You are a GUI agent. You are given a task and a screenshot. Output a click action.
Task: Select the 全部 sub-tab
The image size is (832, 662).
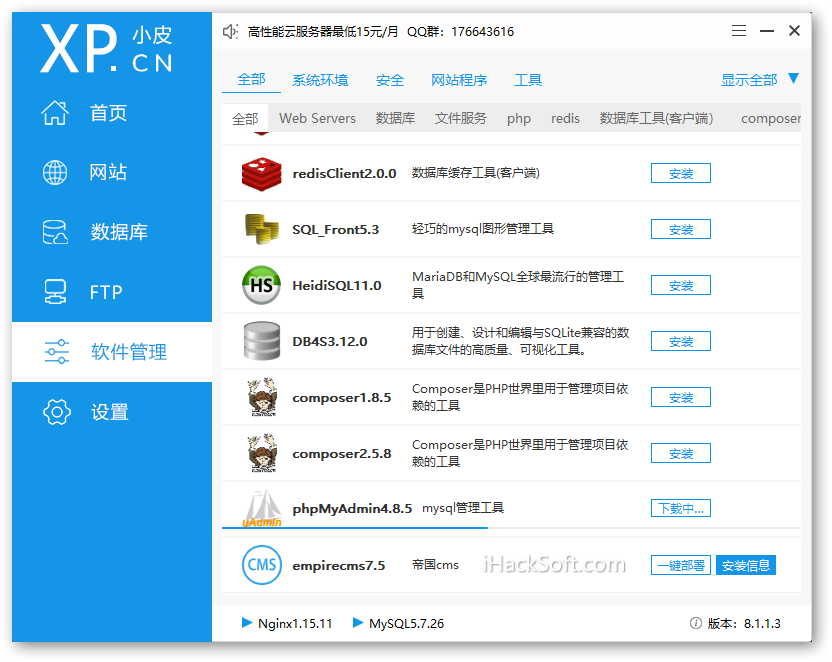coord(245,118)
